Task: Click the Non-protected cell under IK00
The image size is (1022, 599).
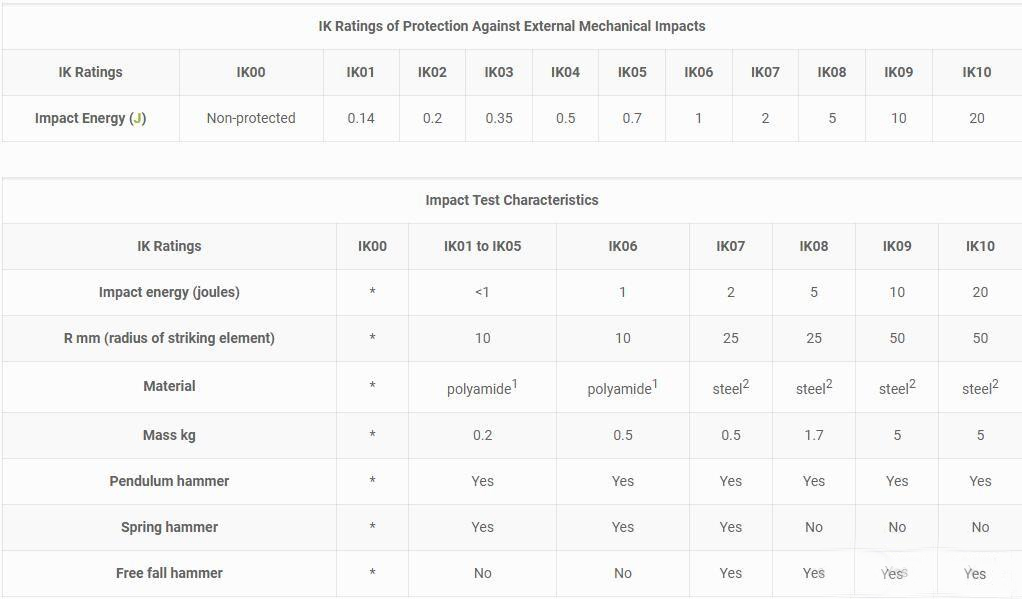Action: click(x=251, y=118)
